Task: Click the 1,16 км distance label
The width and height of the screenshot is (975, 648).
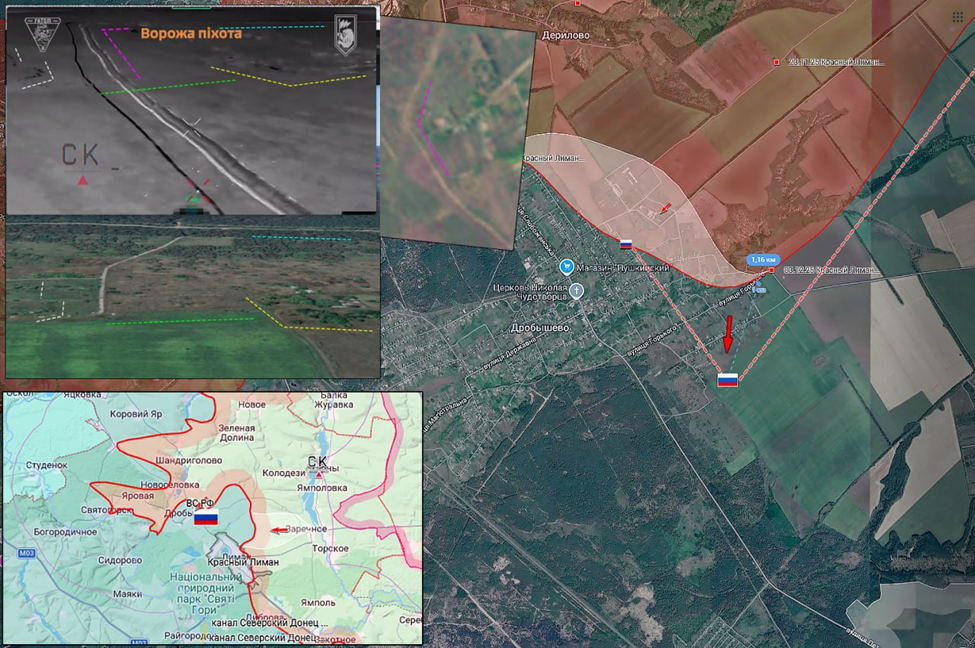Action: (763, 260)
